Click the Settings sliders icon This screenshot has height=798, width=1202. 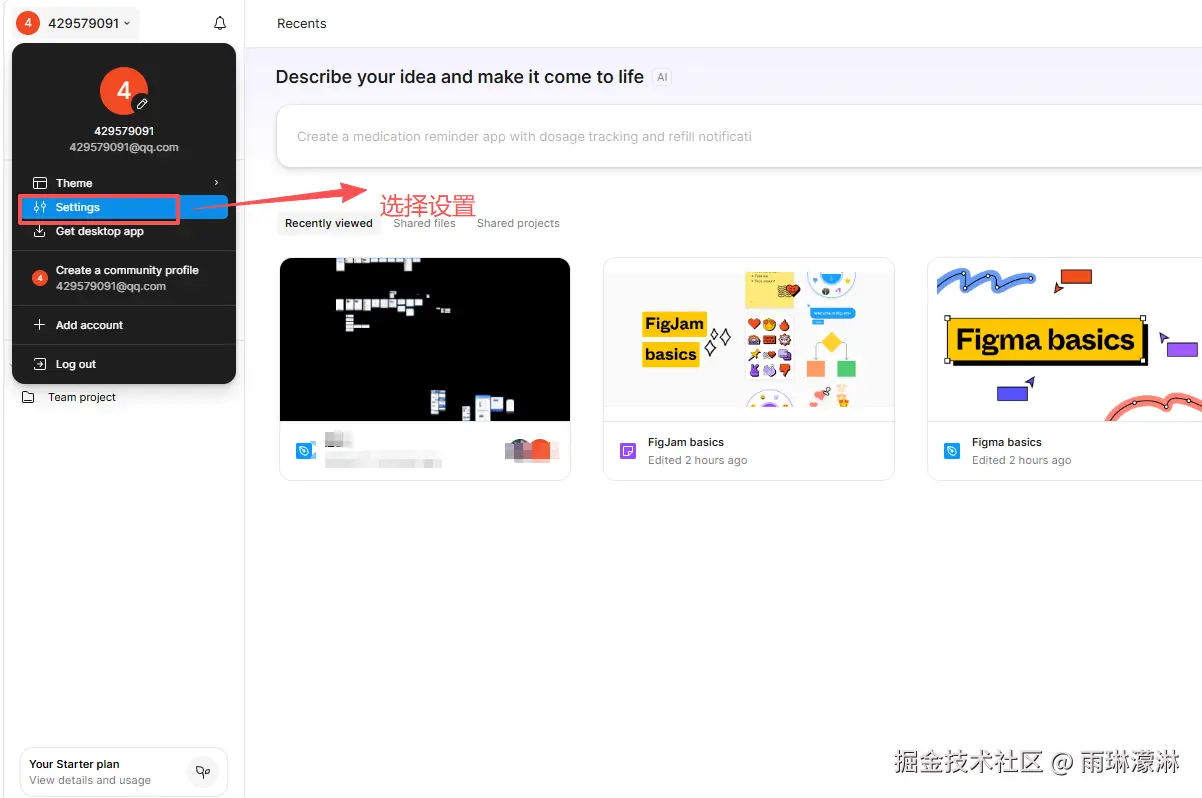tap(40, 207)
